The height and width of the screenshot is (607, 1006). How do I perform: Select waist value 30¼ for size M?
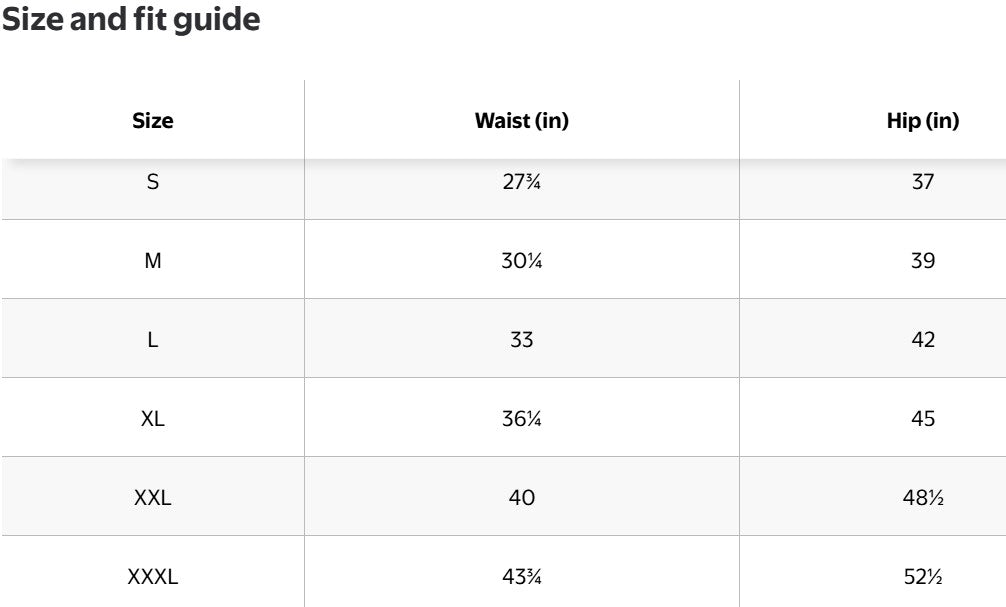[x=521, y=260]
